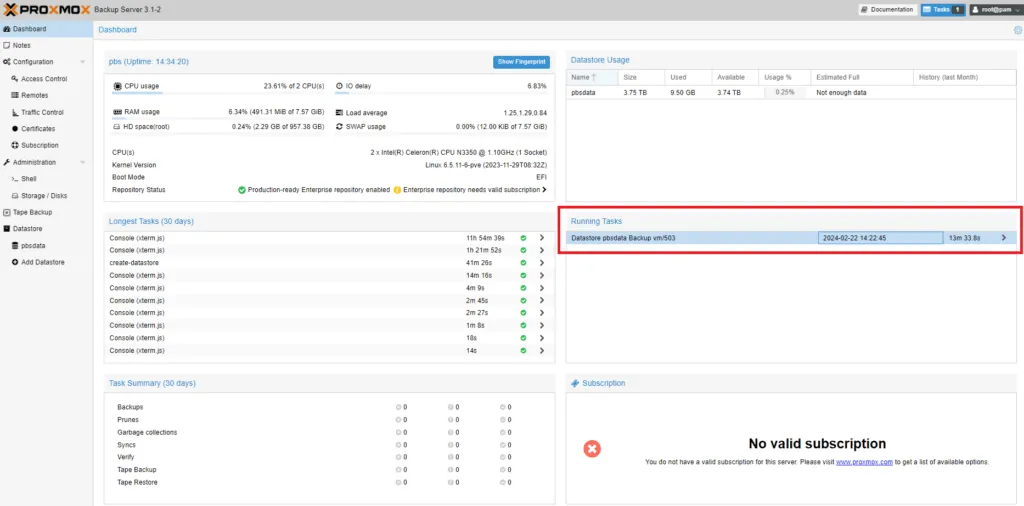Sort datastores by the Name column
The width and height of the screenshot is (1024, 506).
592,77
